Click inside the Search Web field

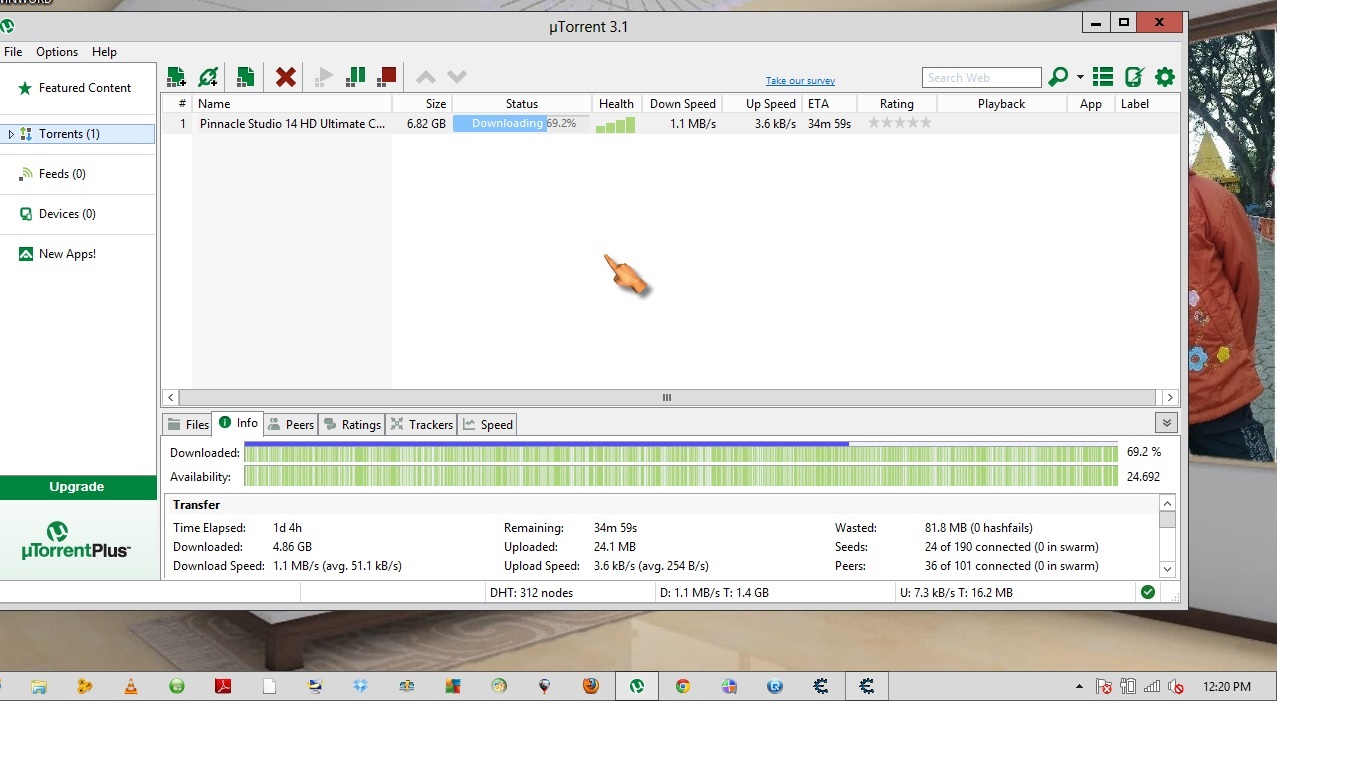pos(981,78)
